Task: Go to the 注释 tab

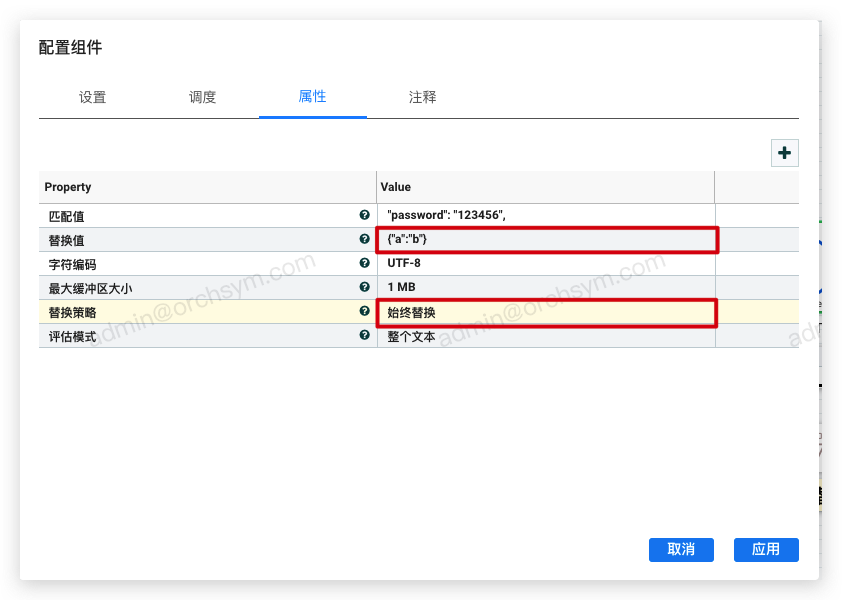Action: click(422, 97)
